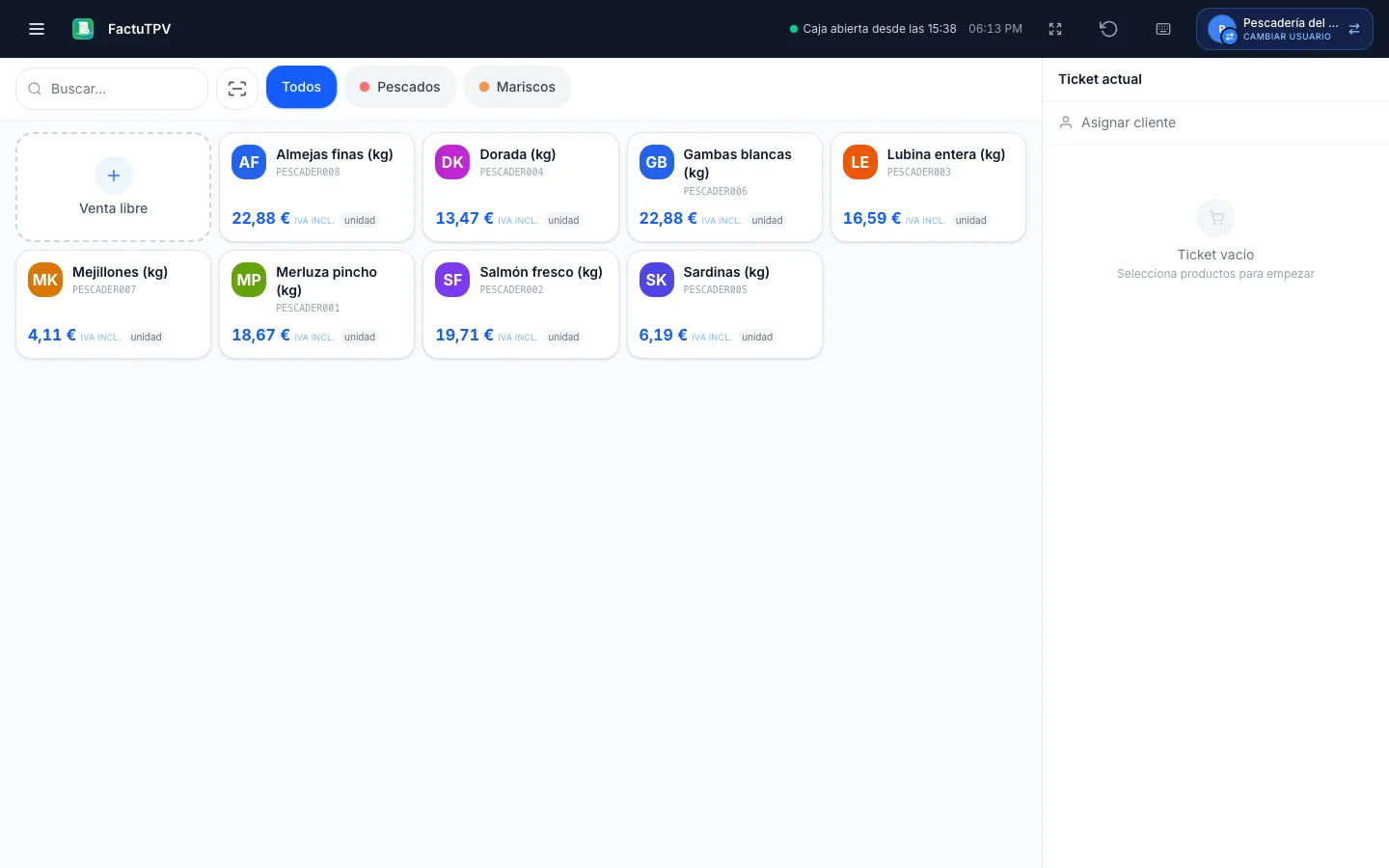Viewport: 1389px width, 868px height.
Task: Click the LE product badge
Action: pyautogui.click(x=860, y=162)
